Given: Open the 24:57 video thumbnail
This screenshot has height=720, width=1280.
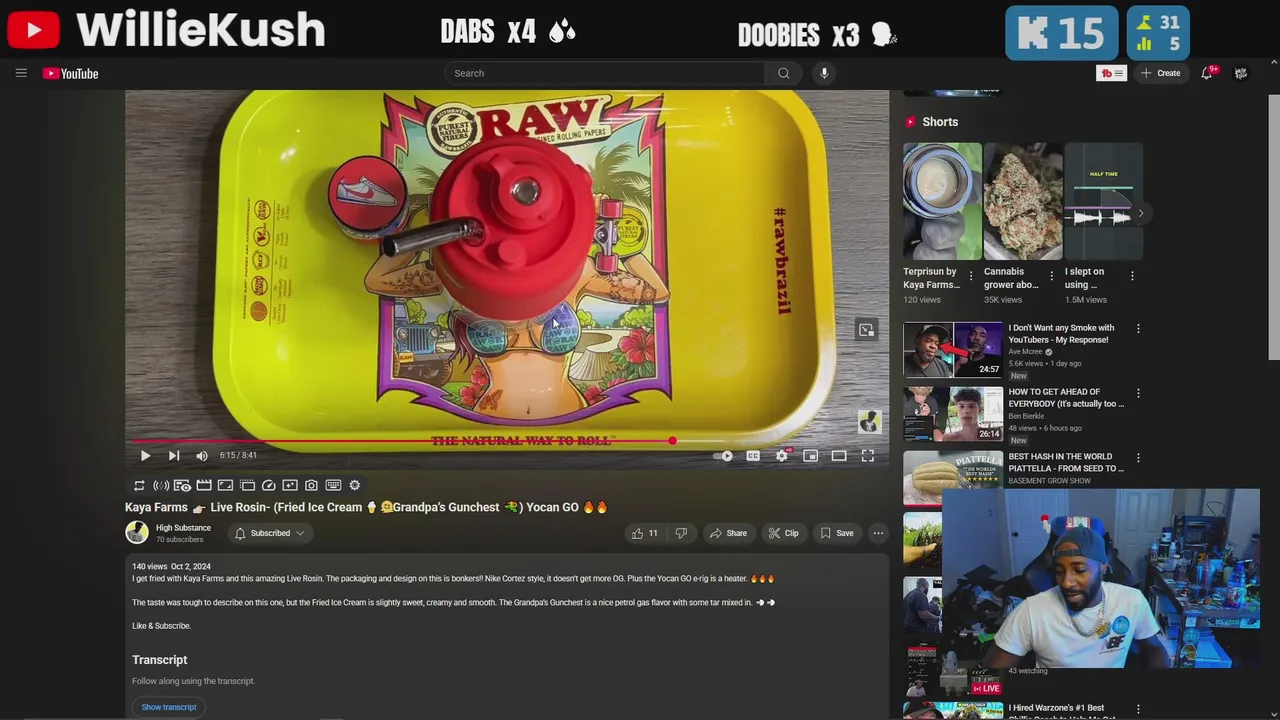Looking at the screenshot, I should coord(953,349).
